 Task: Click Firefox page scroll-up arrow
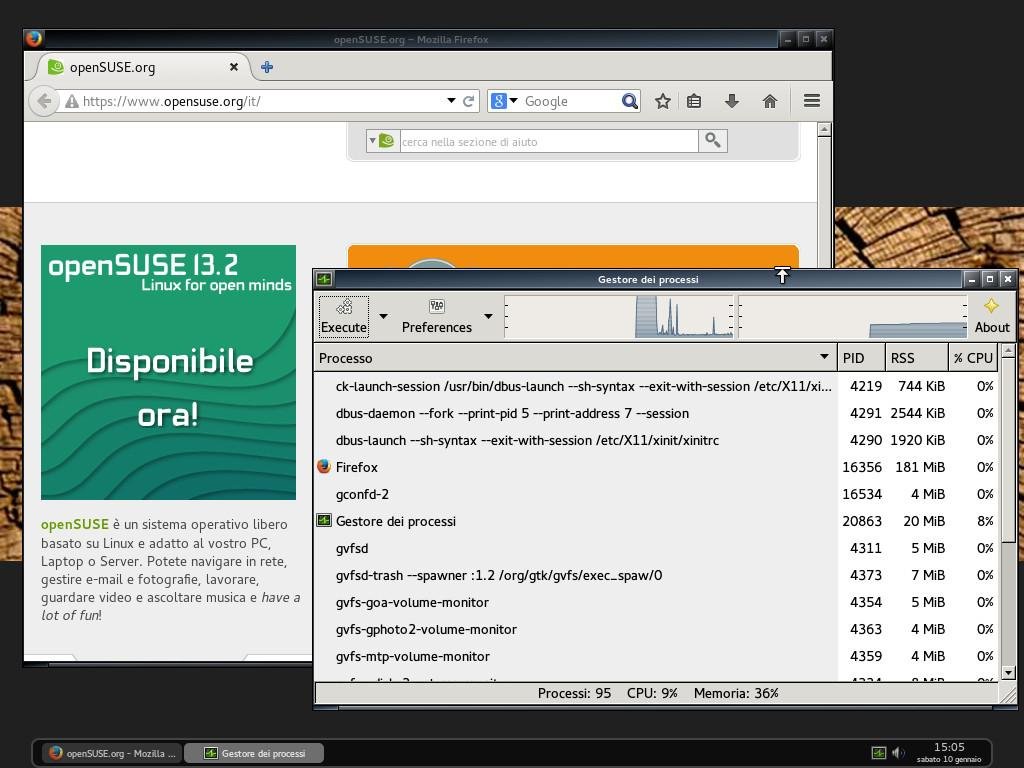[x=824, y=129]
